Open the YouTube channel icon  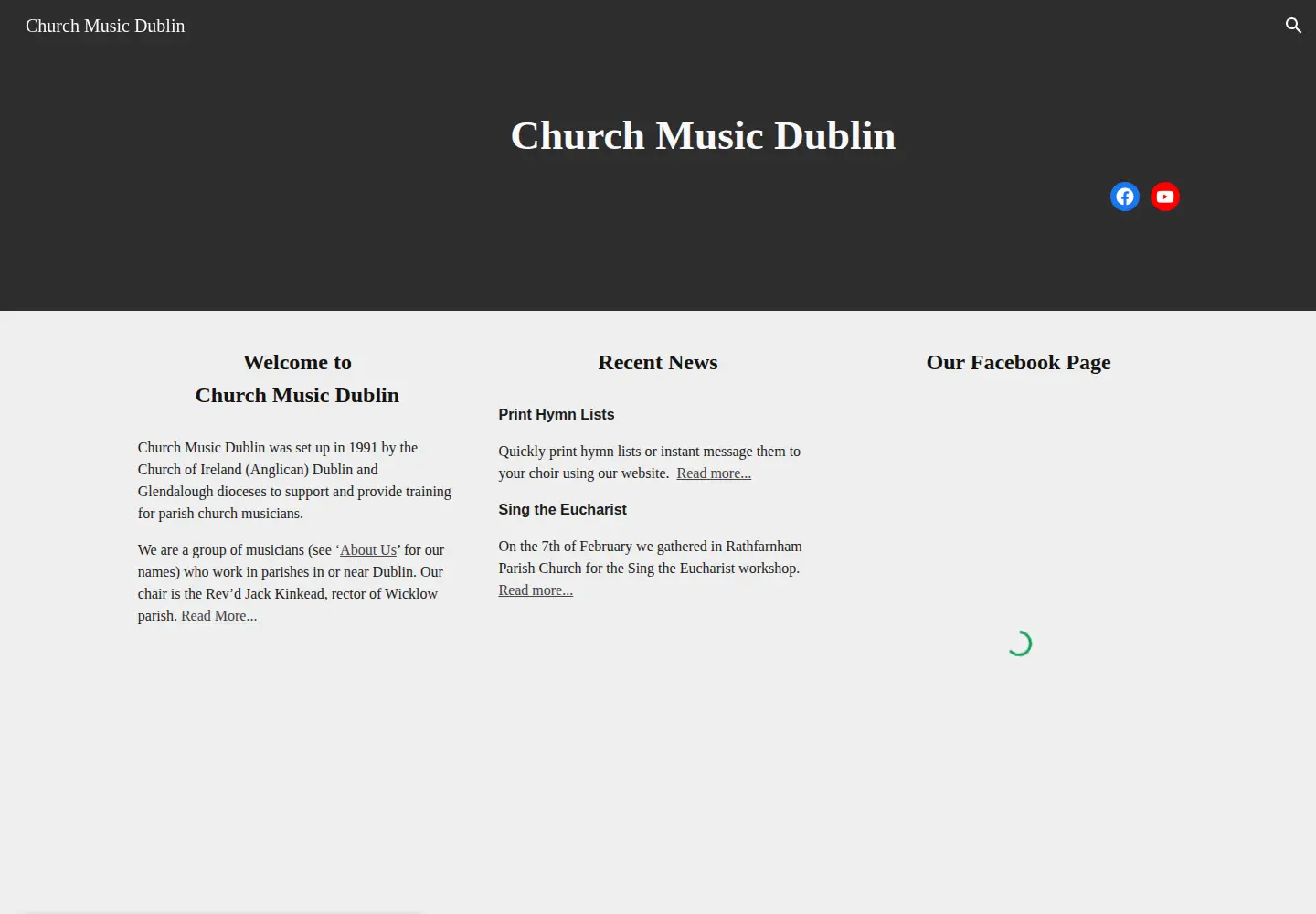click(x=1165, y=197)
